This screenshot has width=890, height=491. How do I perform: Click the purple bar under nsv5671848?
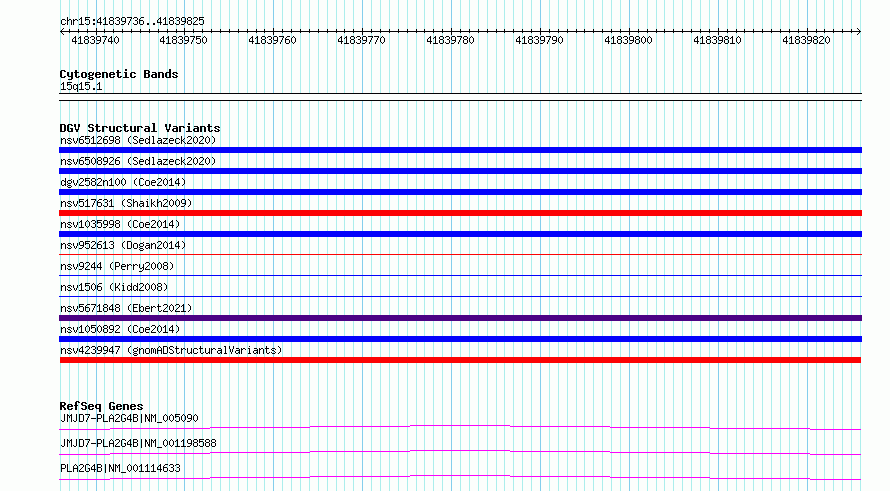pos(460,318)
